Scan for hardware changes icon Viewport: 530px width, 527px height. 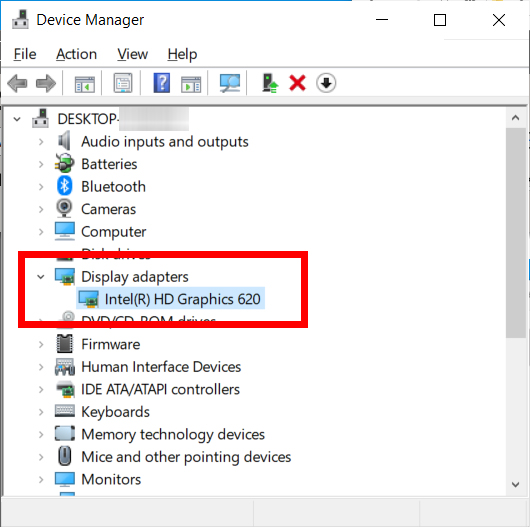[x=230, y=83]
